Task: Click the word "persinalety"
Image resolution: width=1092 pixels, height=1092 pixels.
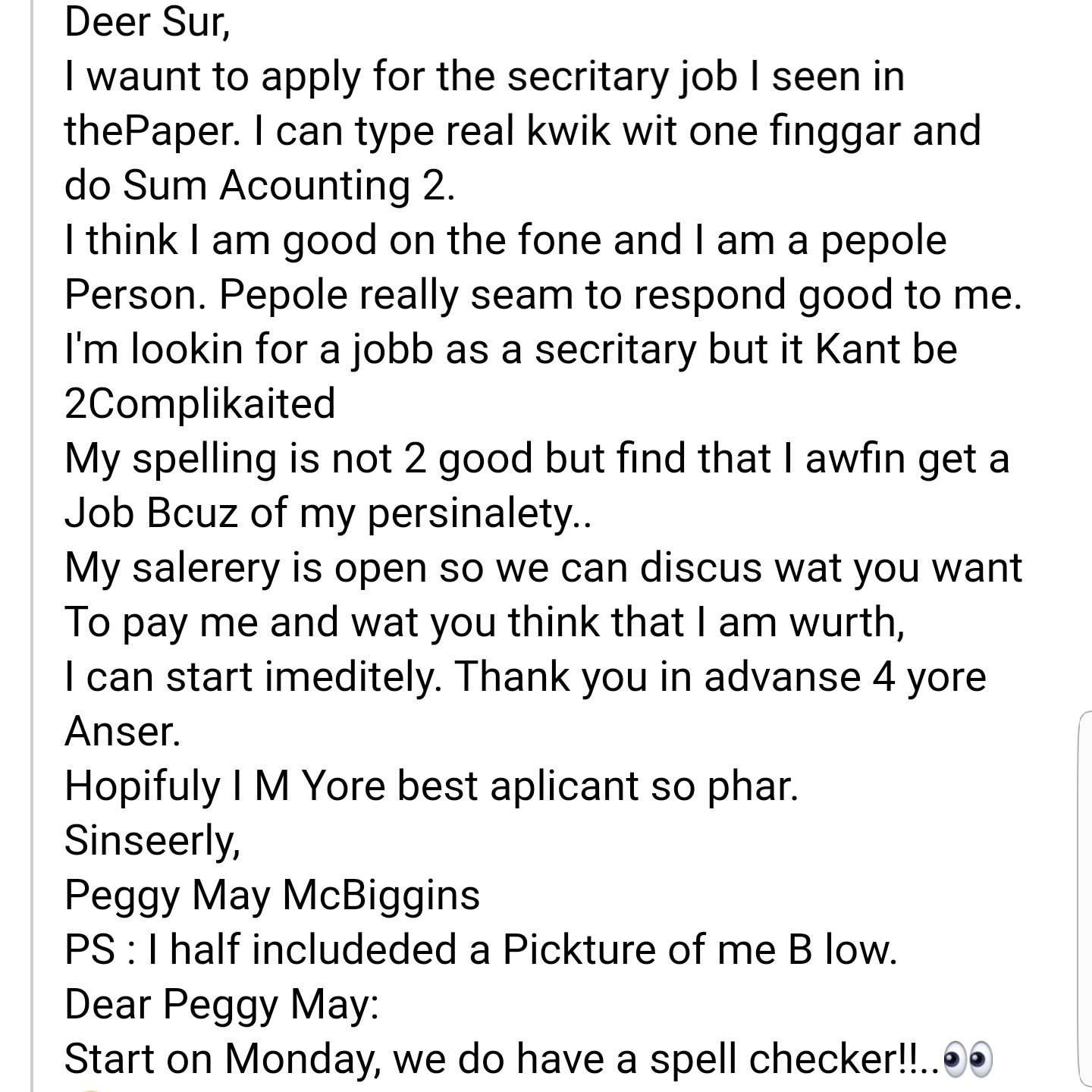Action: (x=471, y=513)
